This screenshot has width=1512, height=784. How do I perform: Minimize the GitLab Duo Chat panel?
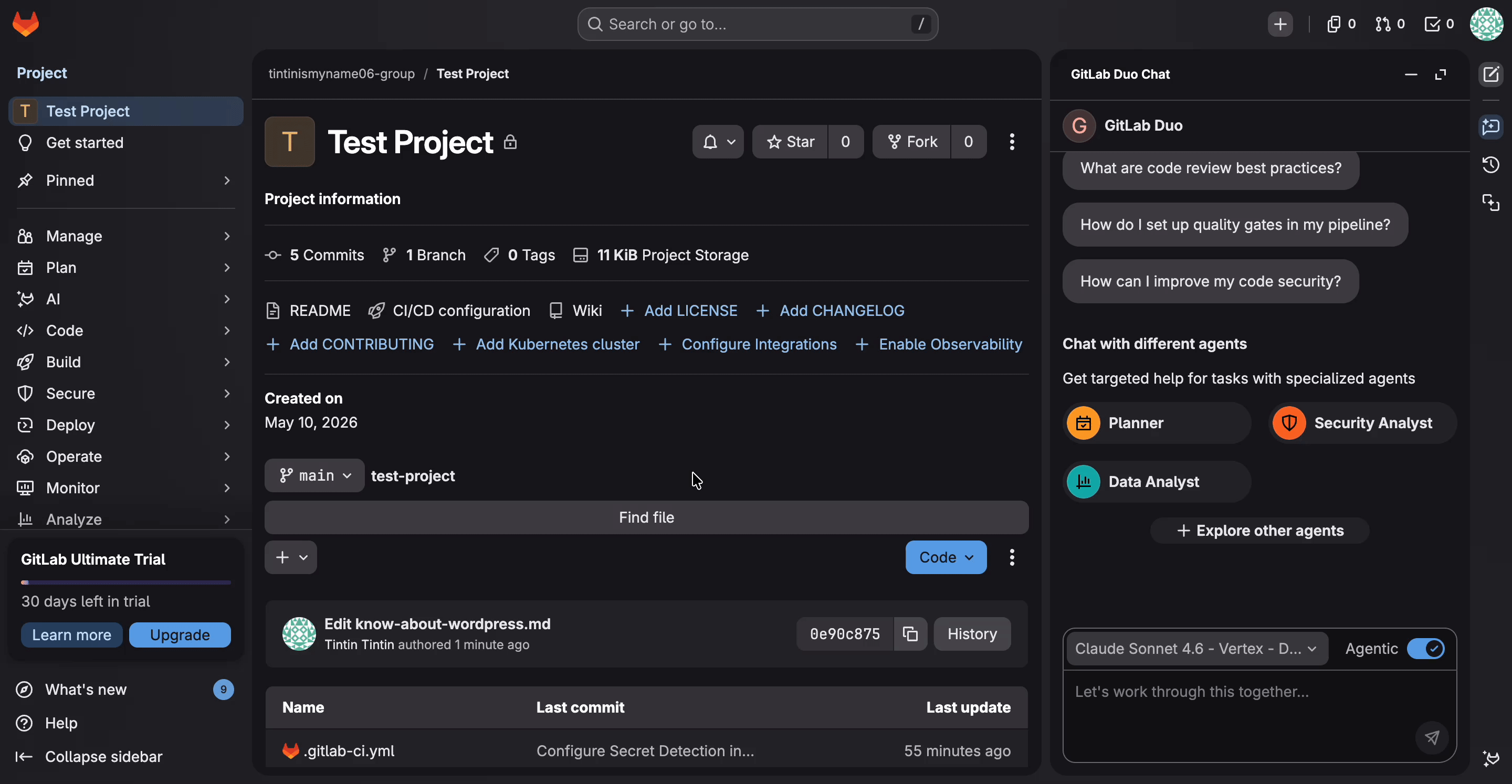click(x=1411, y=75)
